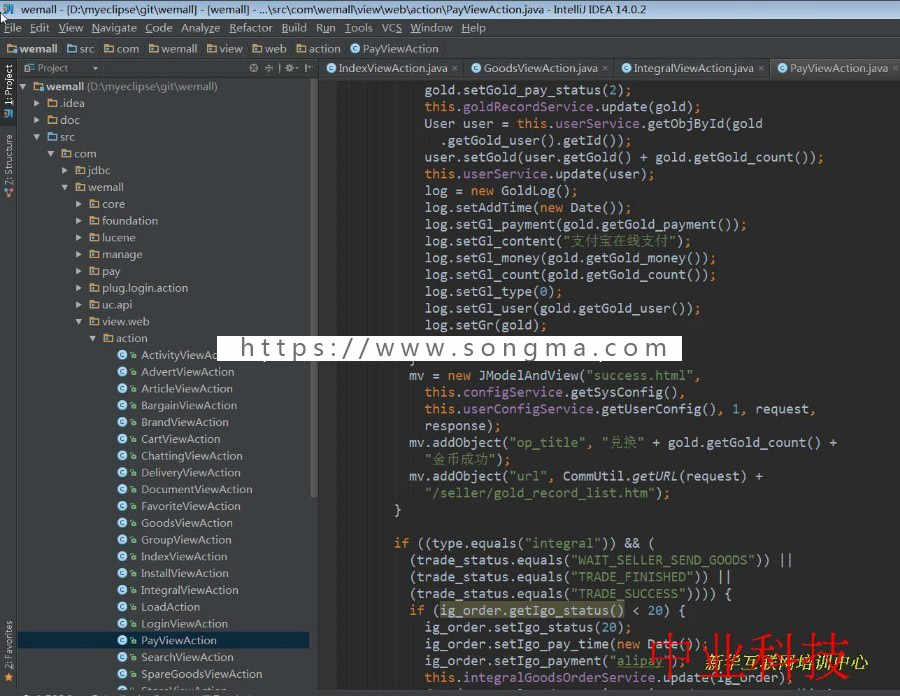The height and width of the screenshot is (696, 900).
Task: Close the IntegralViewAction.java editor tab
Action: (761, 68)
